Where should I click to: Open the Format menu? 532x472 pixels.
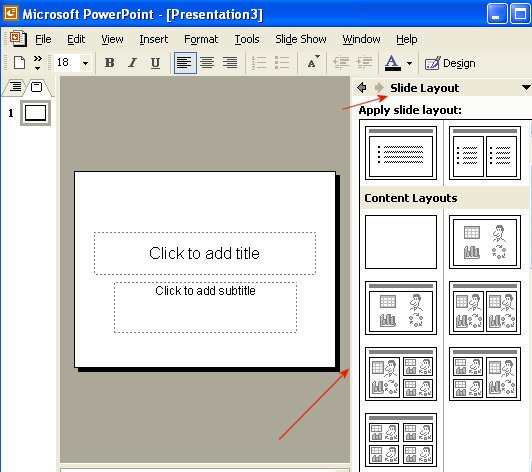coord(201,39)
